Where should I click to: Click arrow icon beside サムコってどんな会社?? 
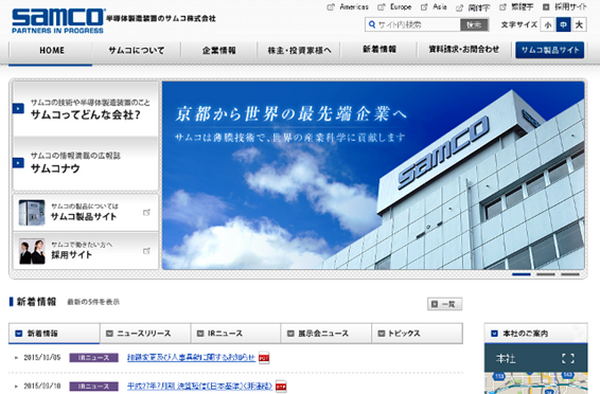[x=18, y=109]
